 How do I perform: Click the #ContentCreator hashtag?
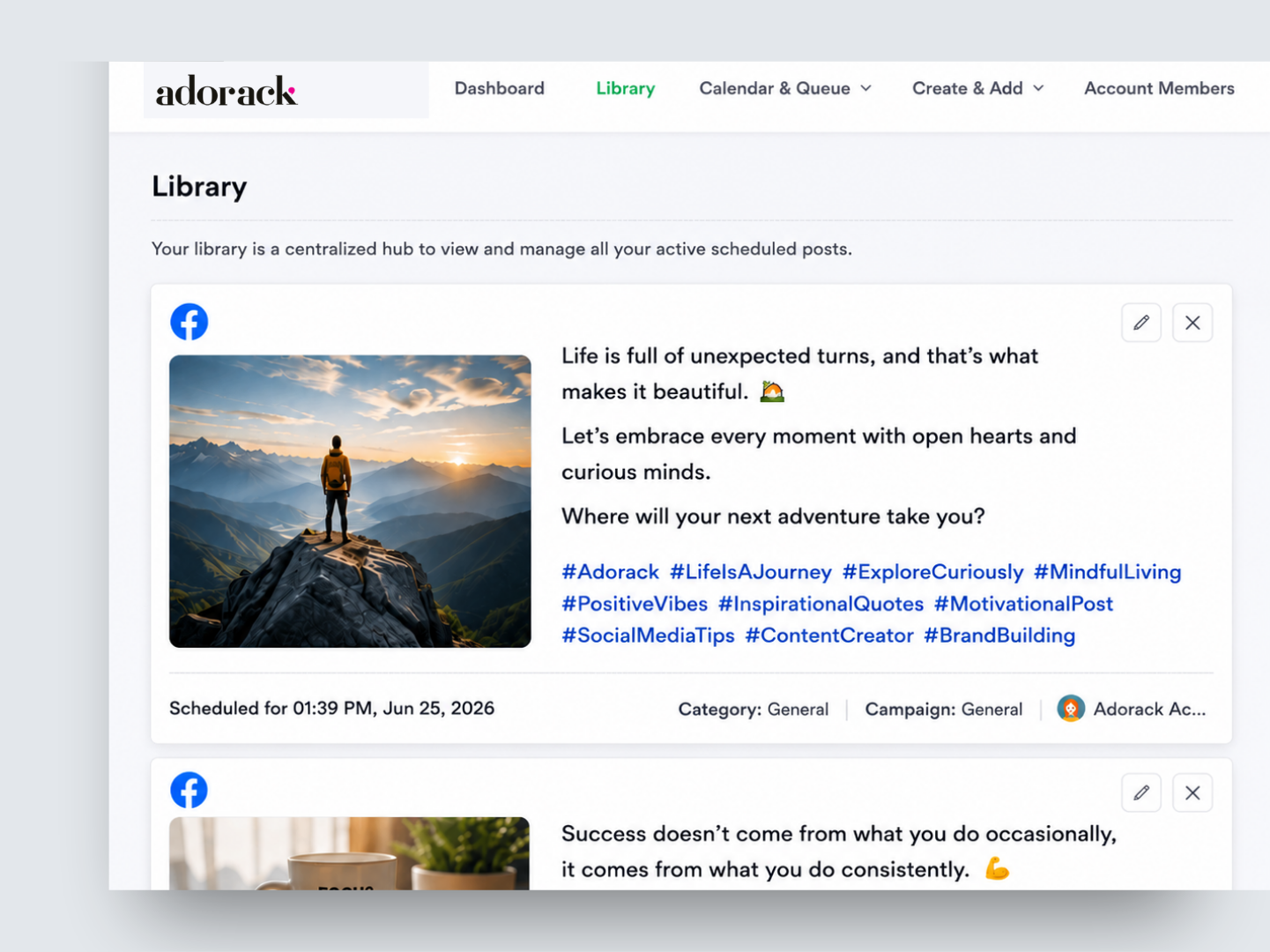[828, 636]
